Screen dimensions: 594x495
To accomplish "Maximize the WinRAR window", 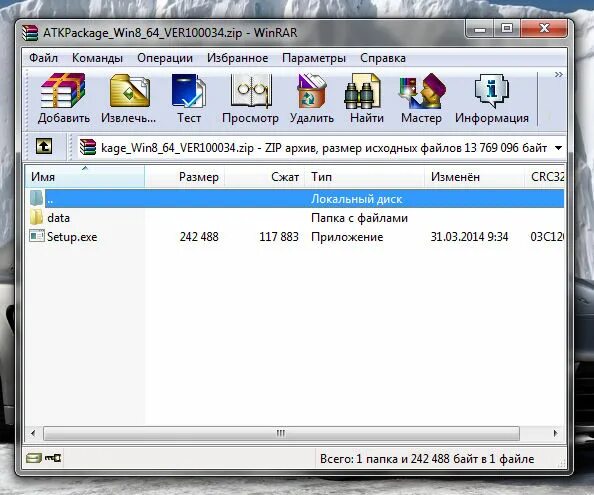I will tap(507, 28).
